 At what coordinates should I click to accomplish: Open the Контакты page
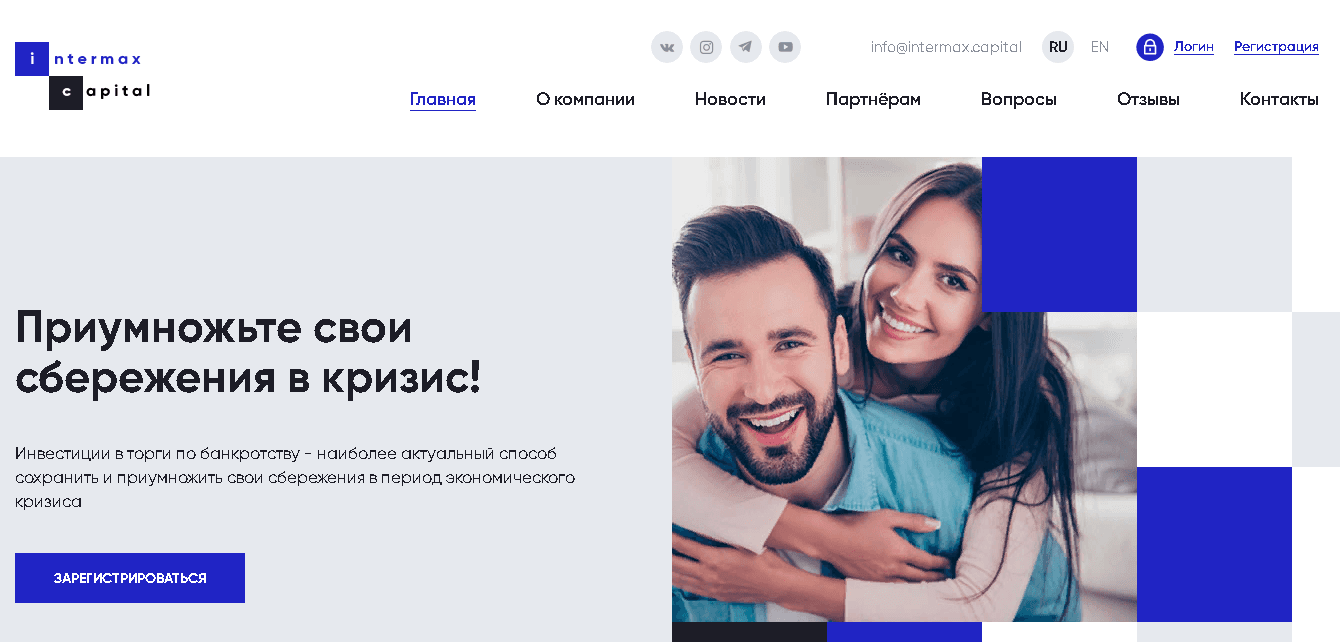tap(1279, 99)
